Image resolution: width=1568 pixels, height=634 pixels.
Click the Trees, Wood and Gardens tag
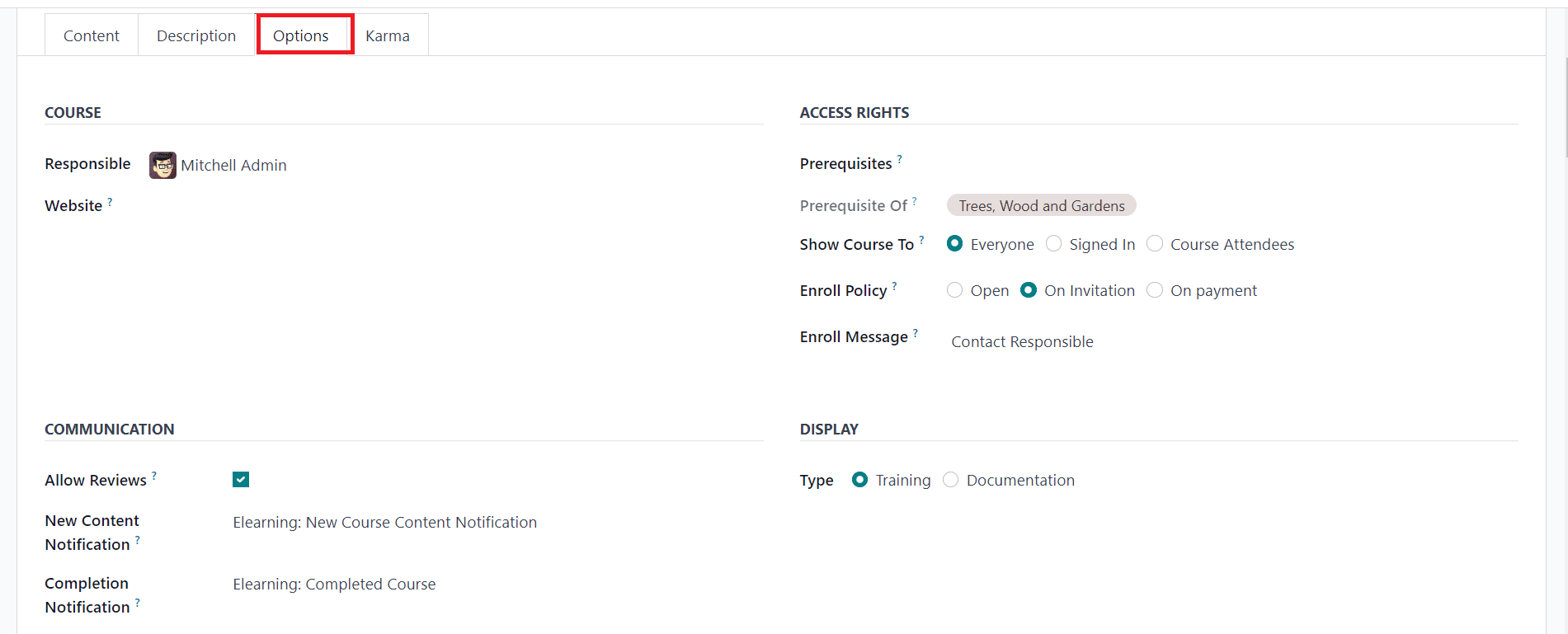pyautogui.click(x=1042, y=205)
